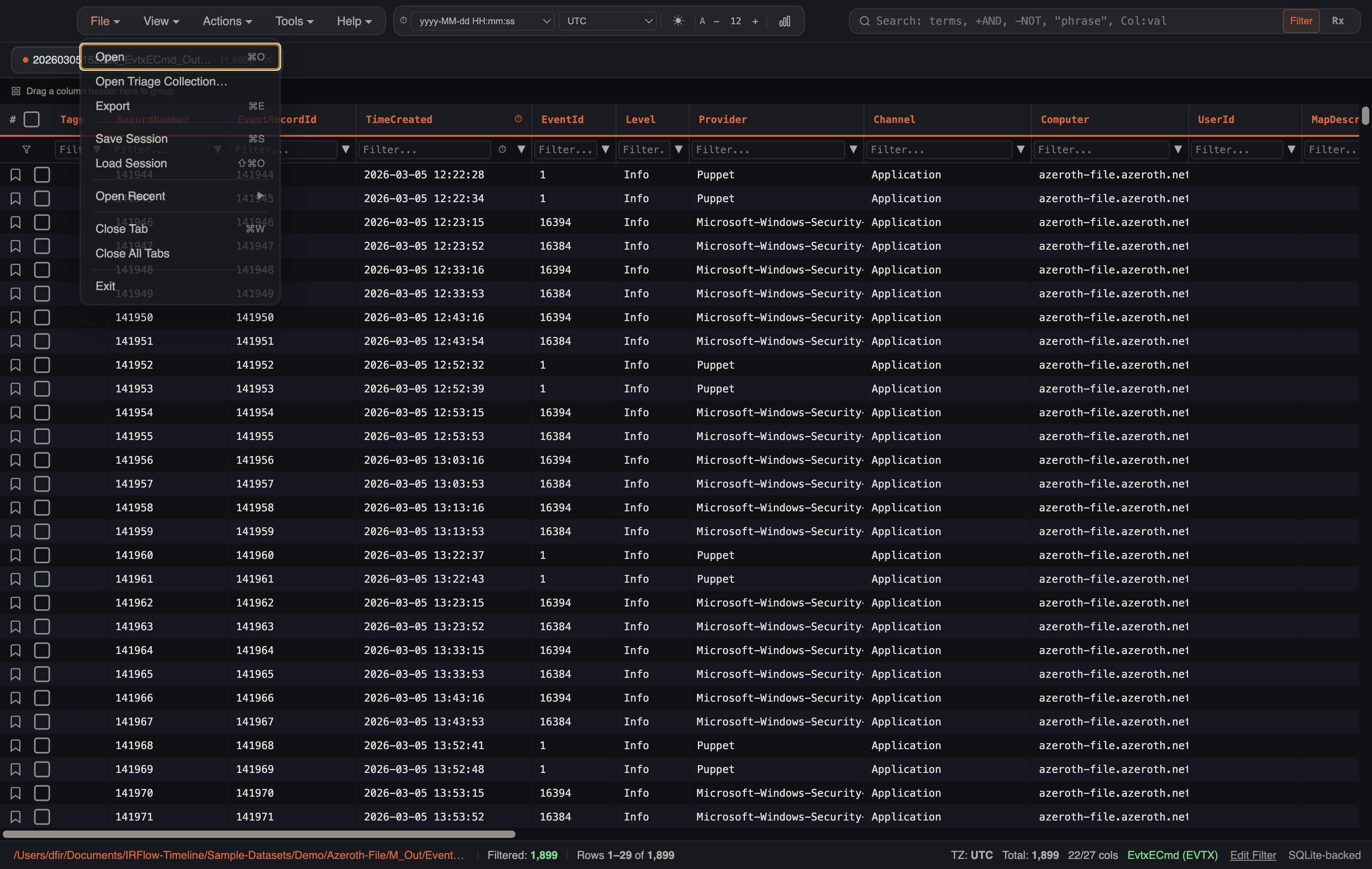Open the UTC timezone dropdown
Viewport: 1372px width, 869px height.
coord(607,21)
